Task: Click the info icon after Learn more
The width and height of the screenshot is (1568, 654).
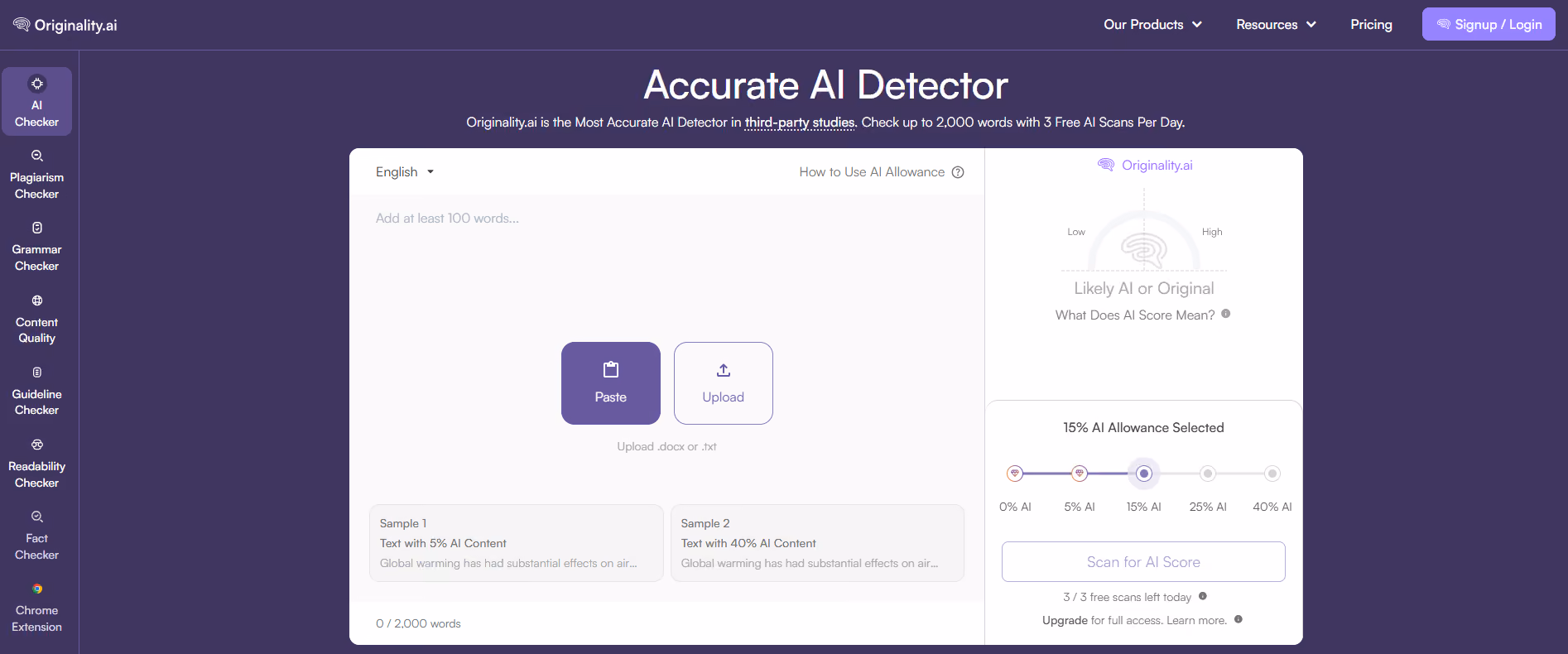Action: (x=1239, y=619)
